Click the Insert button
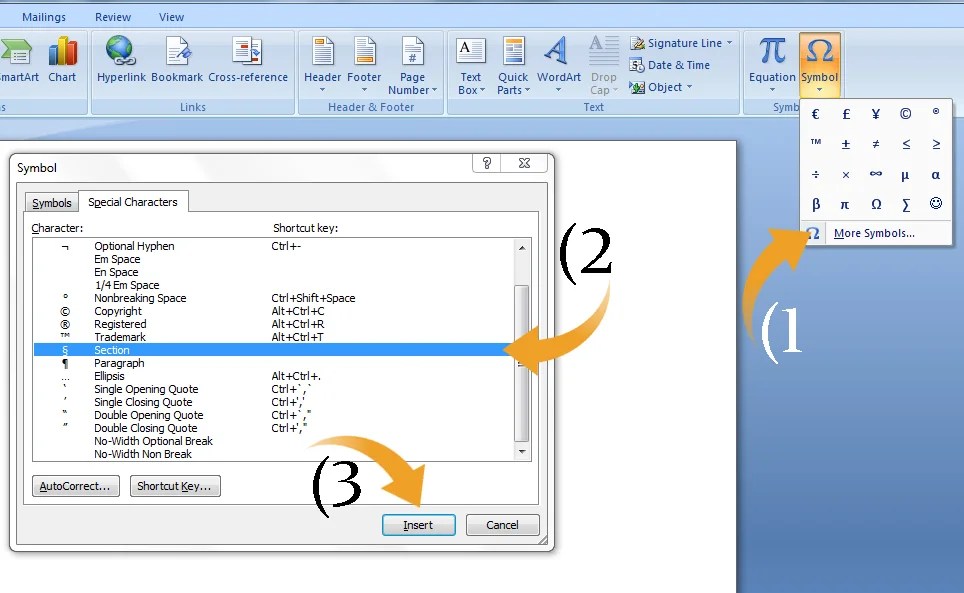 418,524
